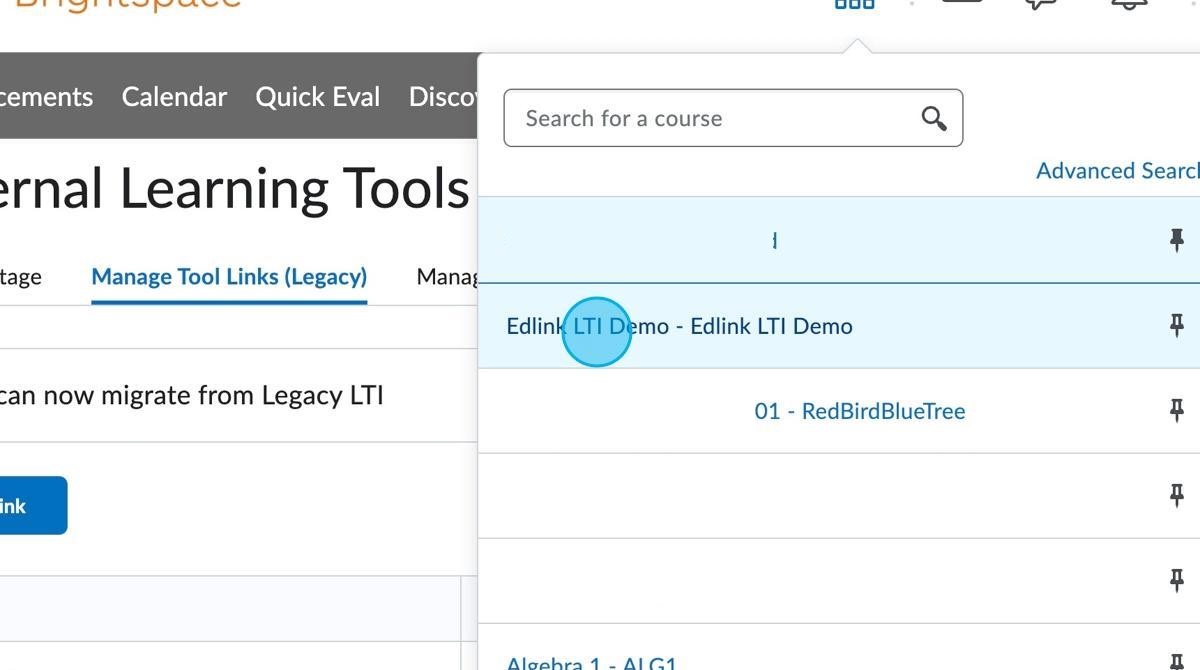This screenshot has width=1200, height=670.
Task: Pin the Edlink LTI Demo course
Action: [x=1177, y=325]
